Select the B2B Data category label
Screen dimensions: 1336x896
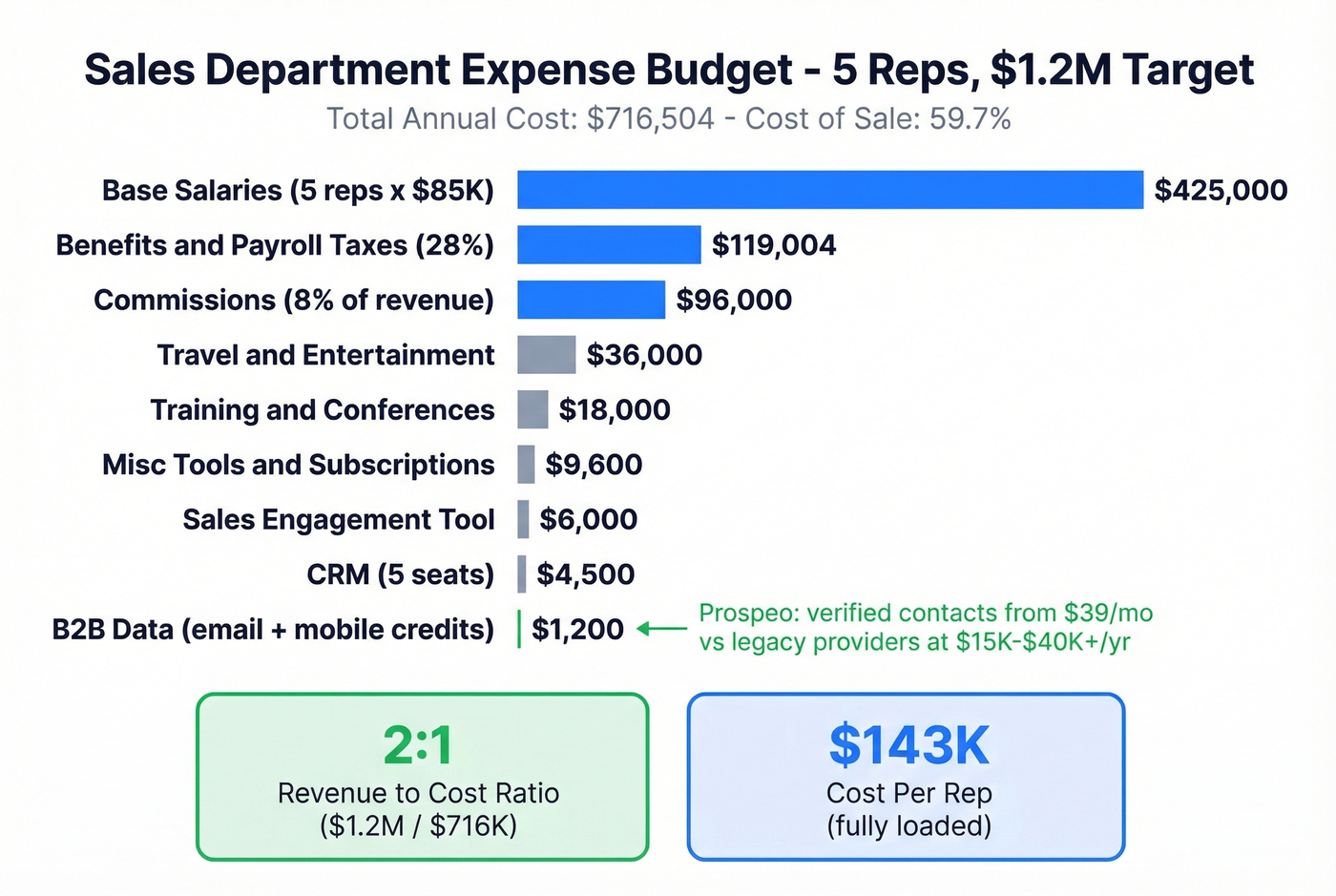pyautogui.click(x=272, y=629)
